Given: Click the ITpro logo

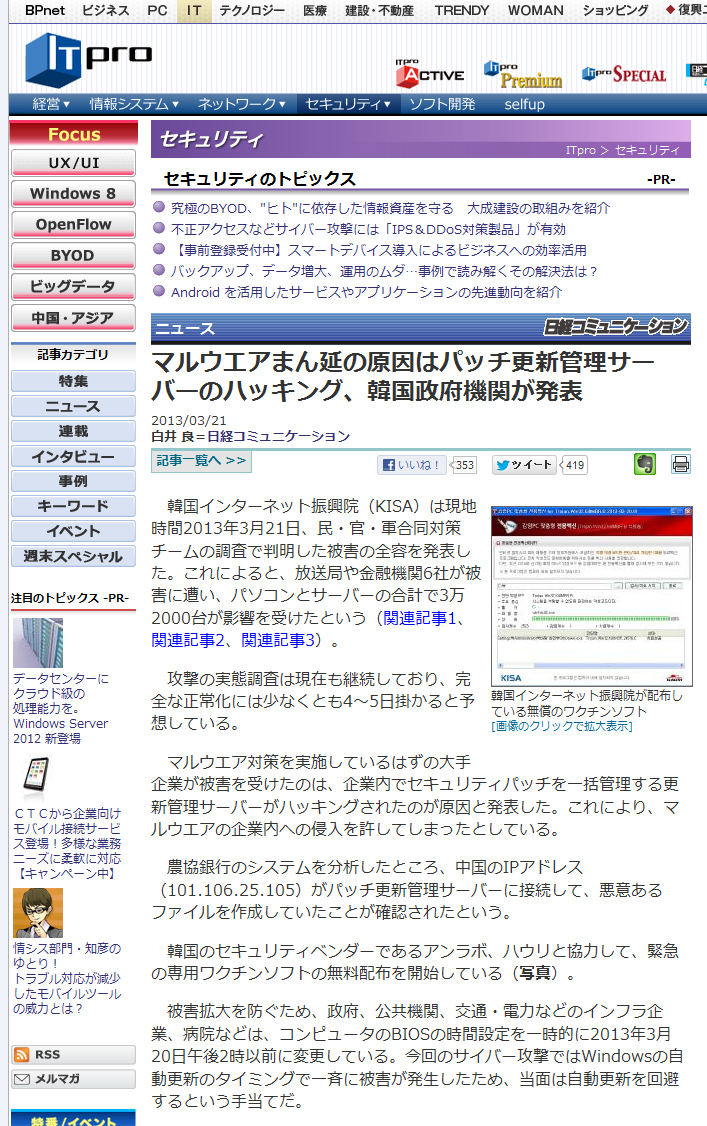Looking at the screenshot, I should [x=88, y=60].
